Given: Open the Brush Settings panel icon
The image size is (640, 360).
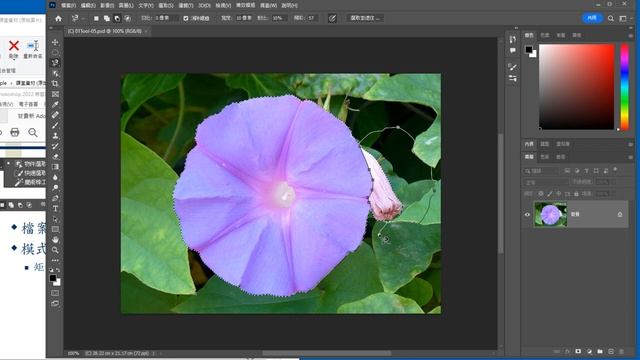Looking at the screenshot, I should point(513,67).
